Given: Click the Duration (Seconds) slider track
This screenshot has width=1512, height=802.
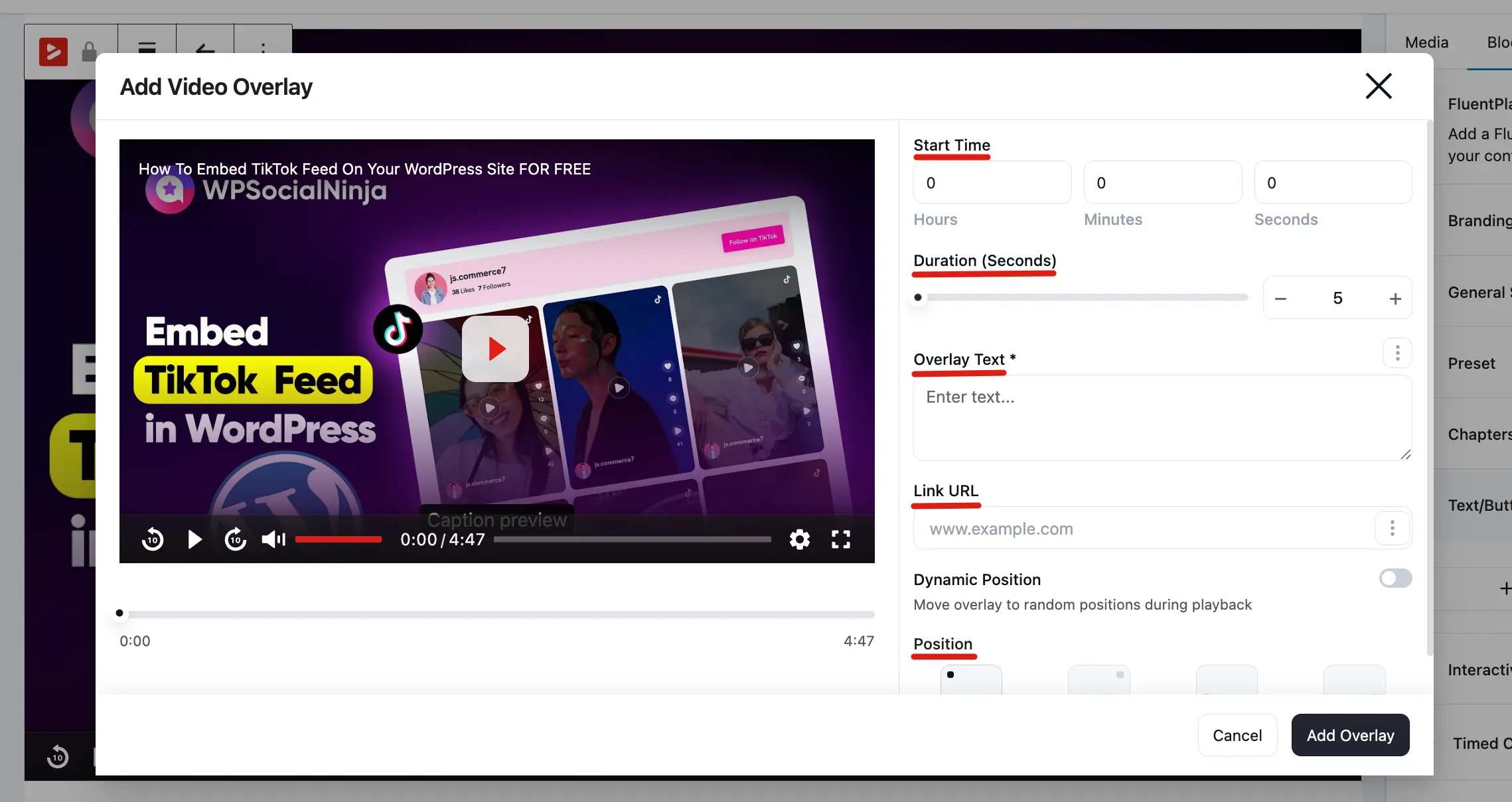Looking at the screenshot, I should (1081, 298).
